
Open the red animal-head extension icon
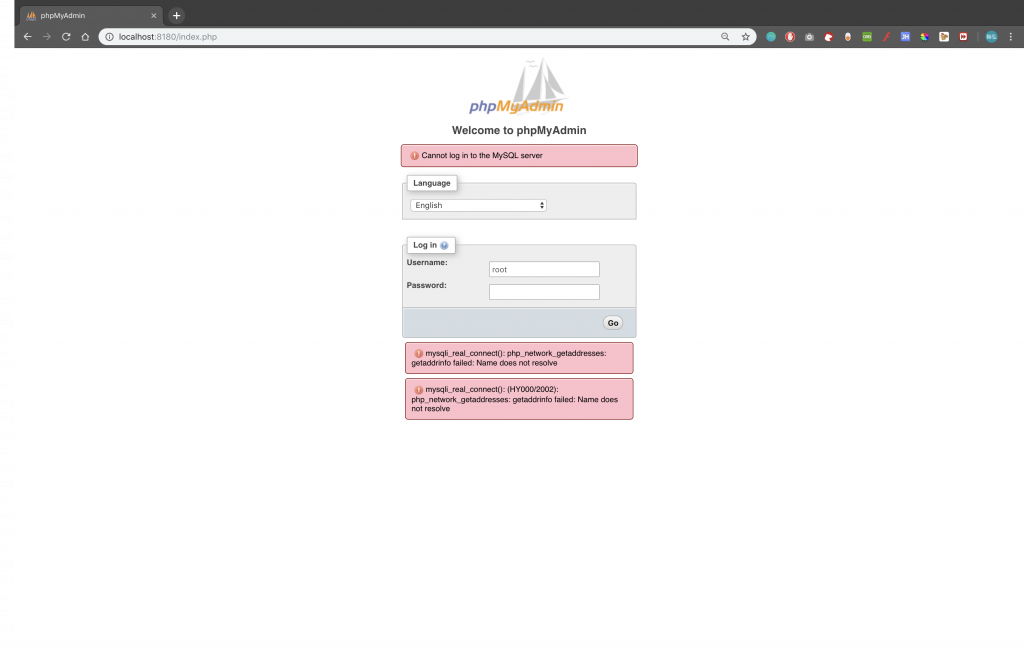(x=829, y=37)
